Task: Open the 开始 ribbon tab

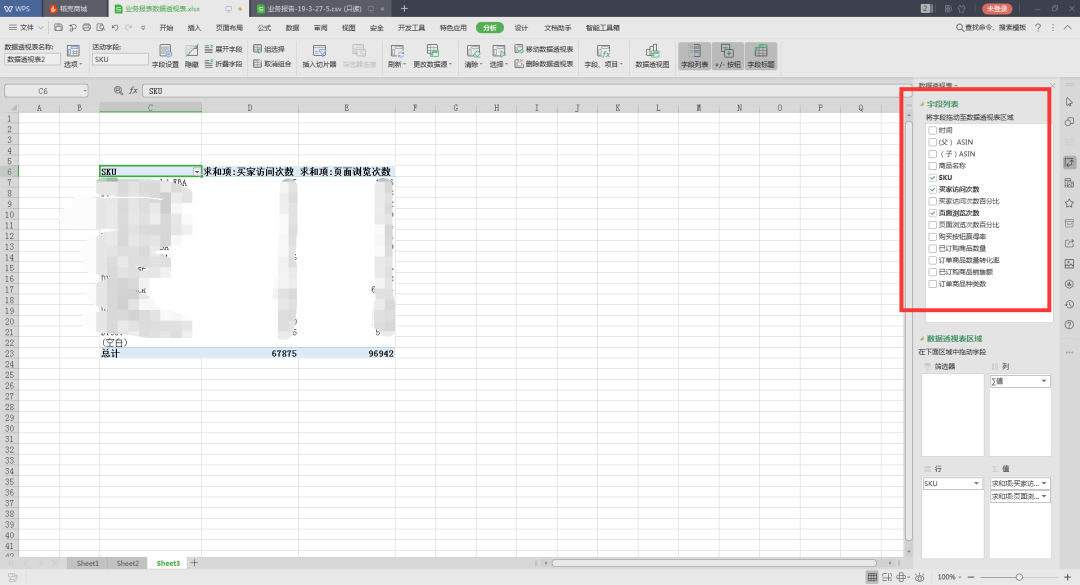Action: pyautogui.click(x=166, y=28)
